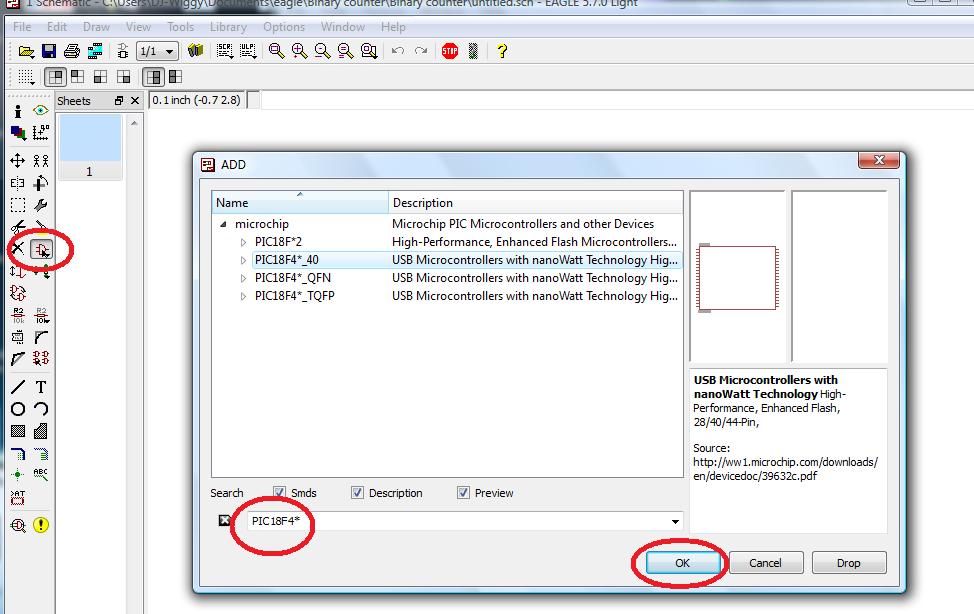Confirm with the OK button
Viewport: 974px width, 614px height.
click(x=683, y=563)
